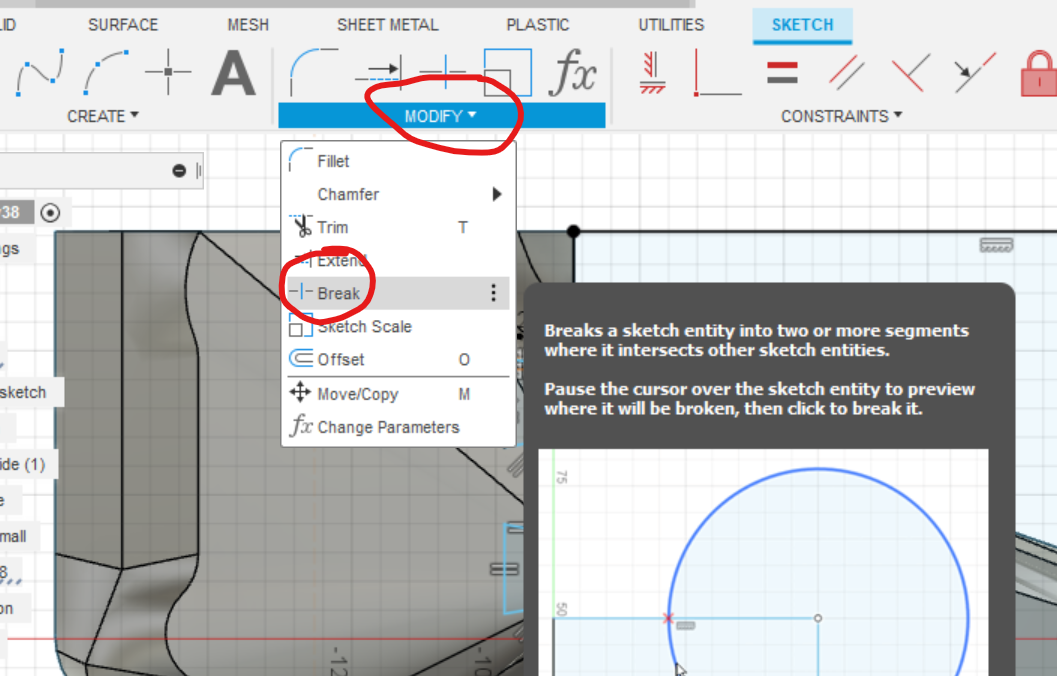Apply the Parallel constraint icon
Viewport: 1057px width, 676px height.
[x=847, y=72]
